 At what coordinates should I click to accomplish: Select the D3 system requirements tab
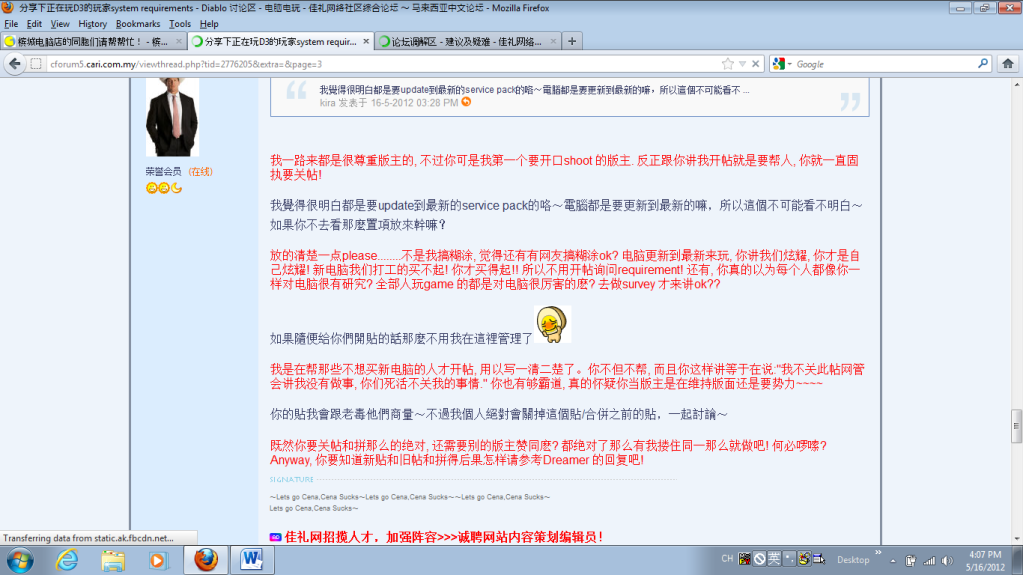[x=281, y=41]
